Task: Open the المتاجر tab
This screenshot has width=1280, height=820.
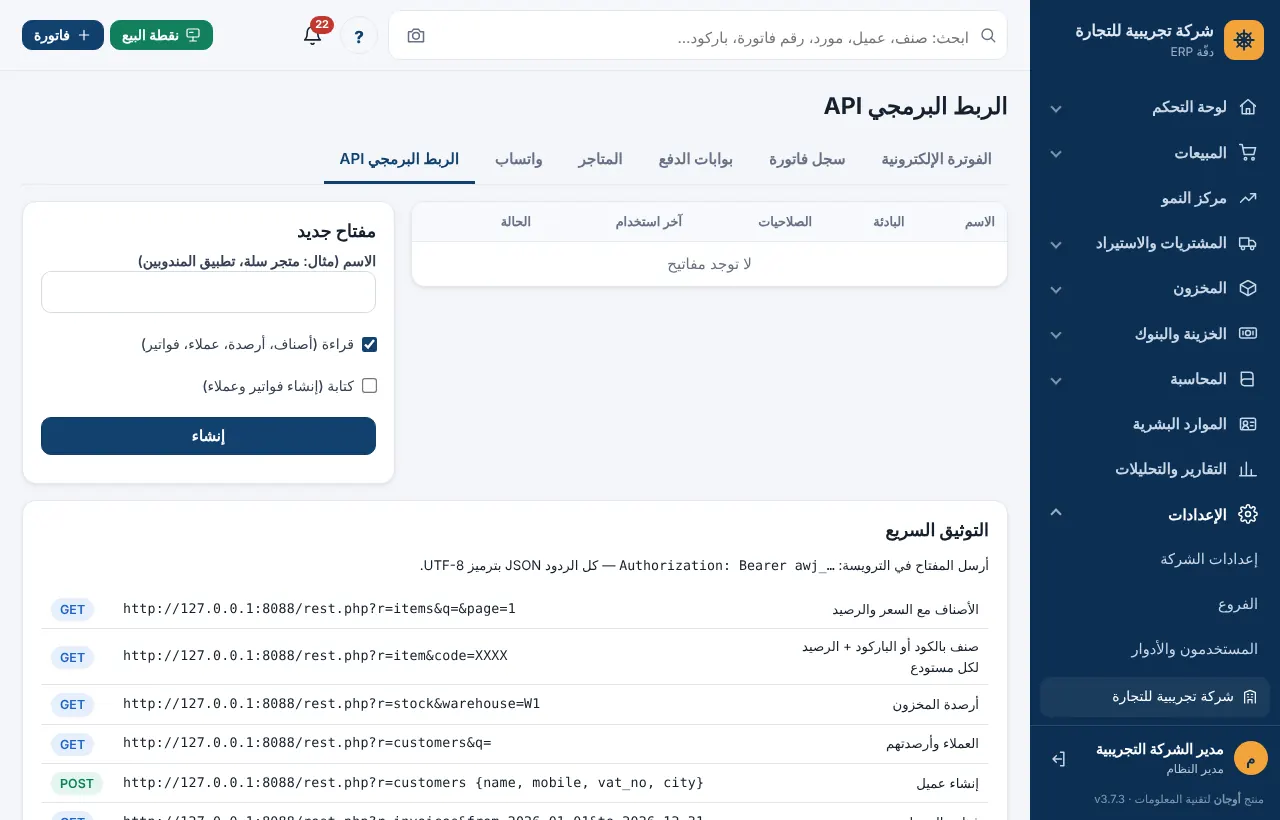Action: pyautogui.click(x=600, y=159)
